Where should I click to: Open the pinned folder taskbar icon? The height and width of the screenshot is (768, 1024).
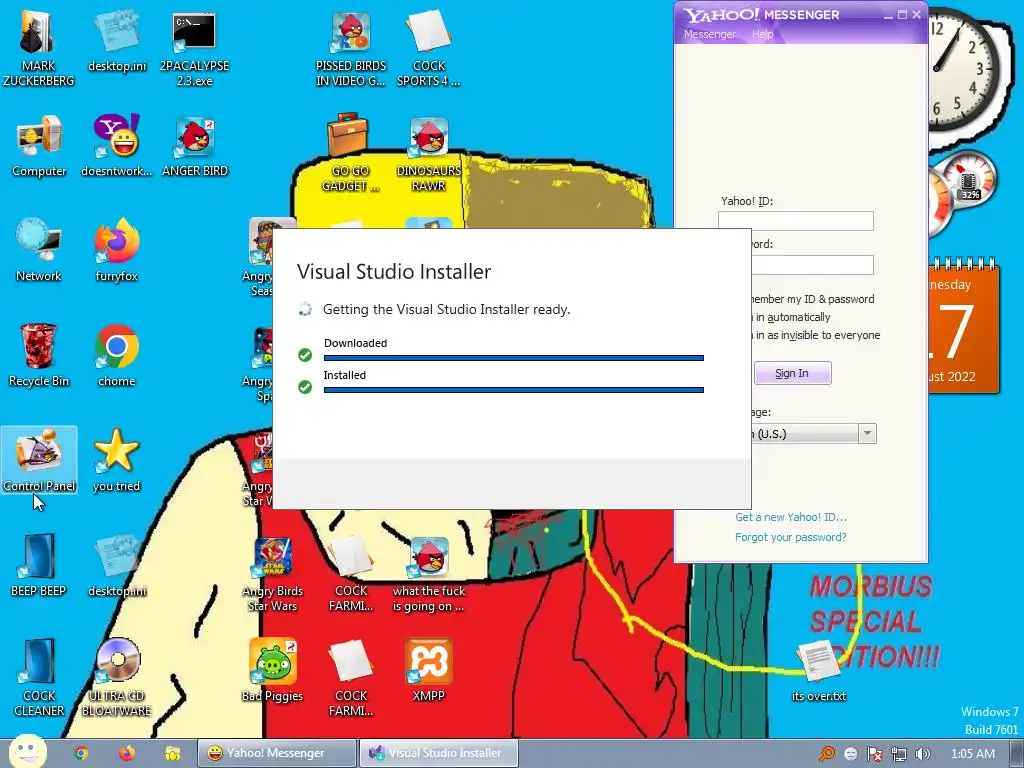point(172,753)
